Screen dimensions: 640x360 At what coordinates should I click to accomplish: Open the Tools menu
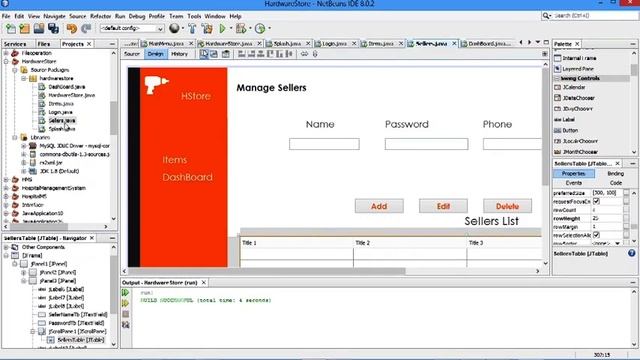(194, 16)
